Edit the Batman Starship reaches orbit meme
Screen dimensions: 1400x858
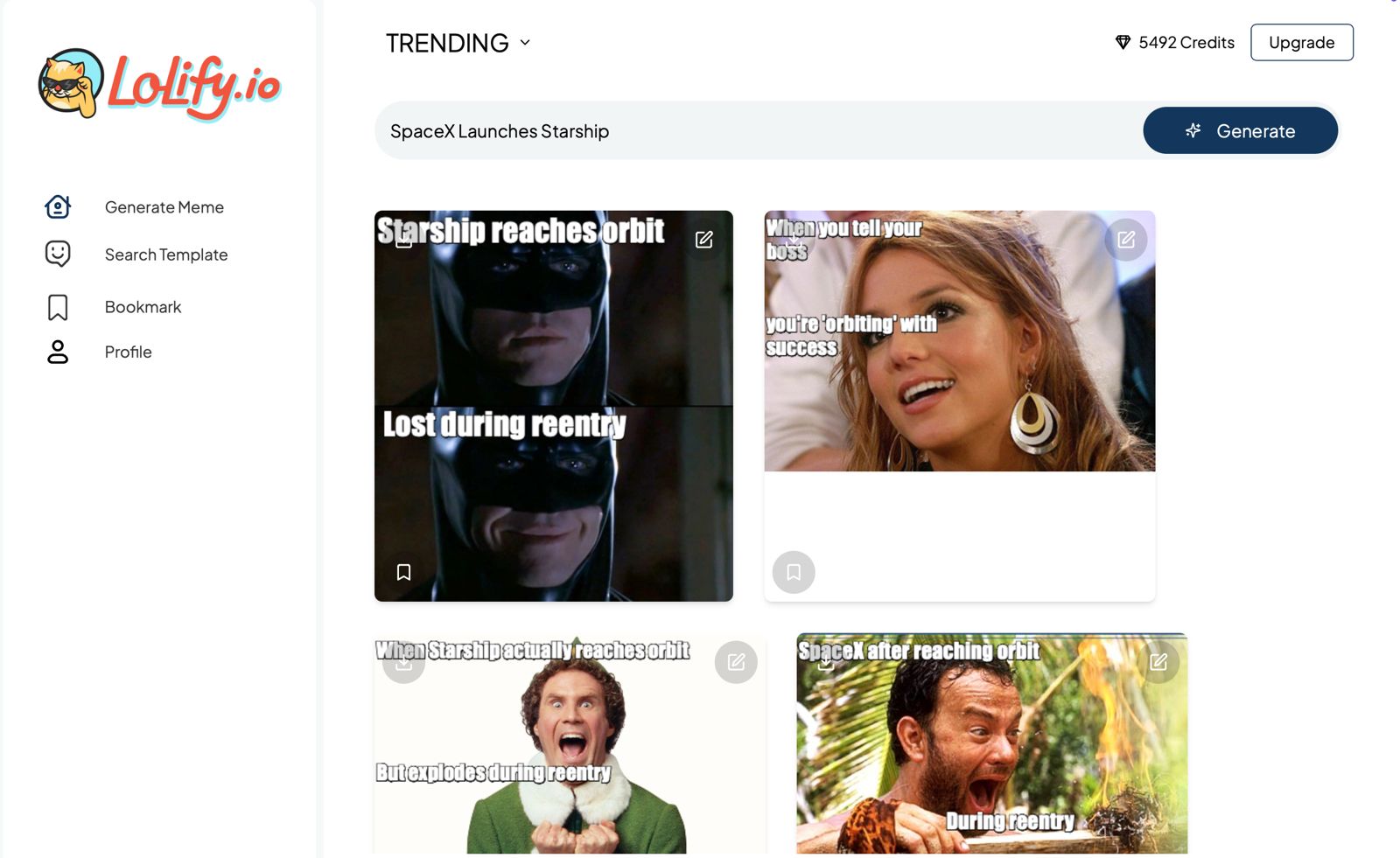click(704, 240)
